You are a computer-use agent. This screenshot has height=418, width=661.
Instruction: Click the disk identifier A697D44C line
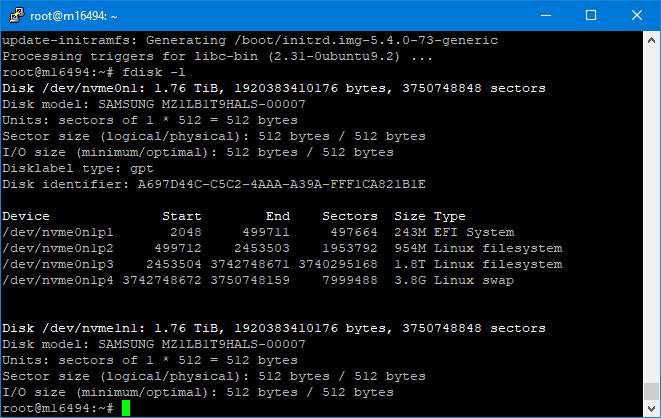tap(214, 184)
